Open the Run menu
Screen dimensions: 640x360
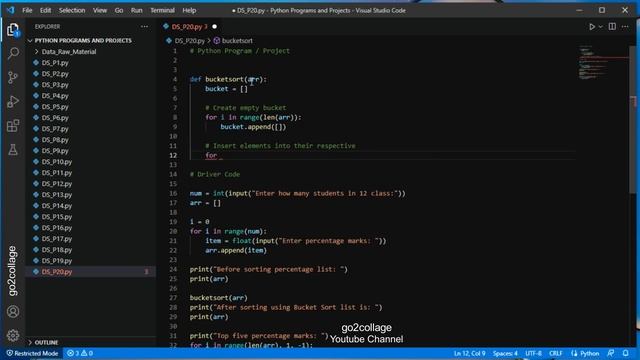pos(137,10)
